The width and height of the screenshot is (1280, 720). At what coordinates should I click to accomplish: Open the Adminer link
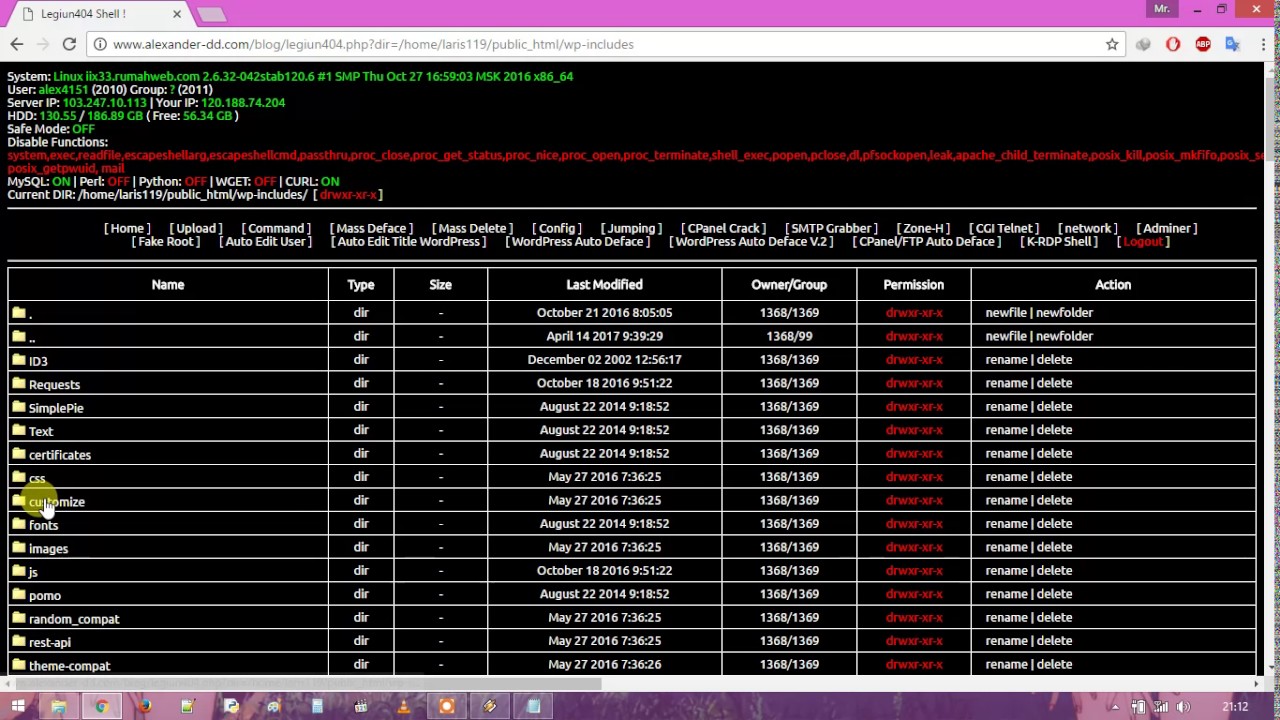point(1167,228)
